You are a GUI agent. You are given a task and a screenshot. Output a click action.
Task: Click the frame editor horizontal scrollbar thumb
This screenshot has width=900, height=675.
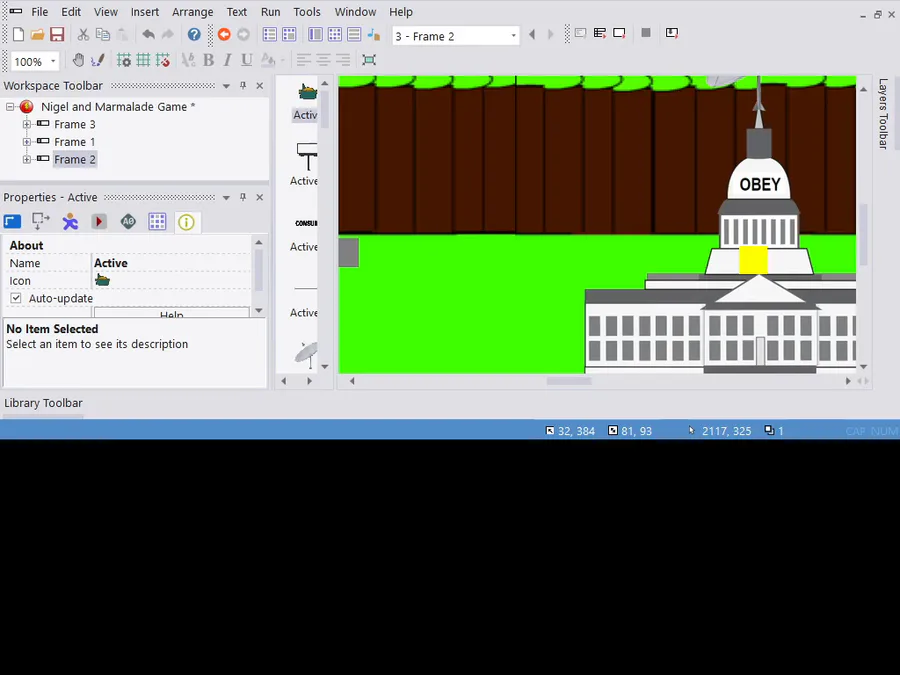tap(569, 381)
